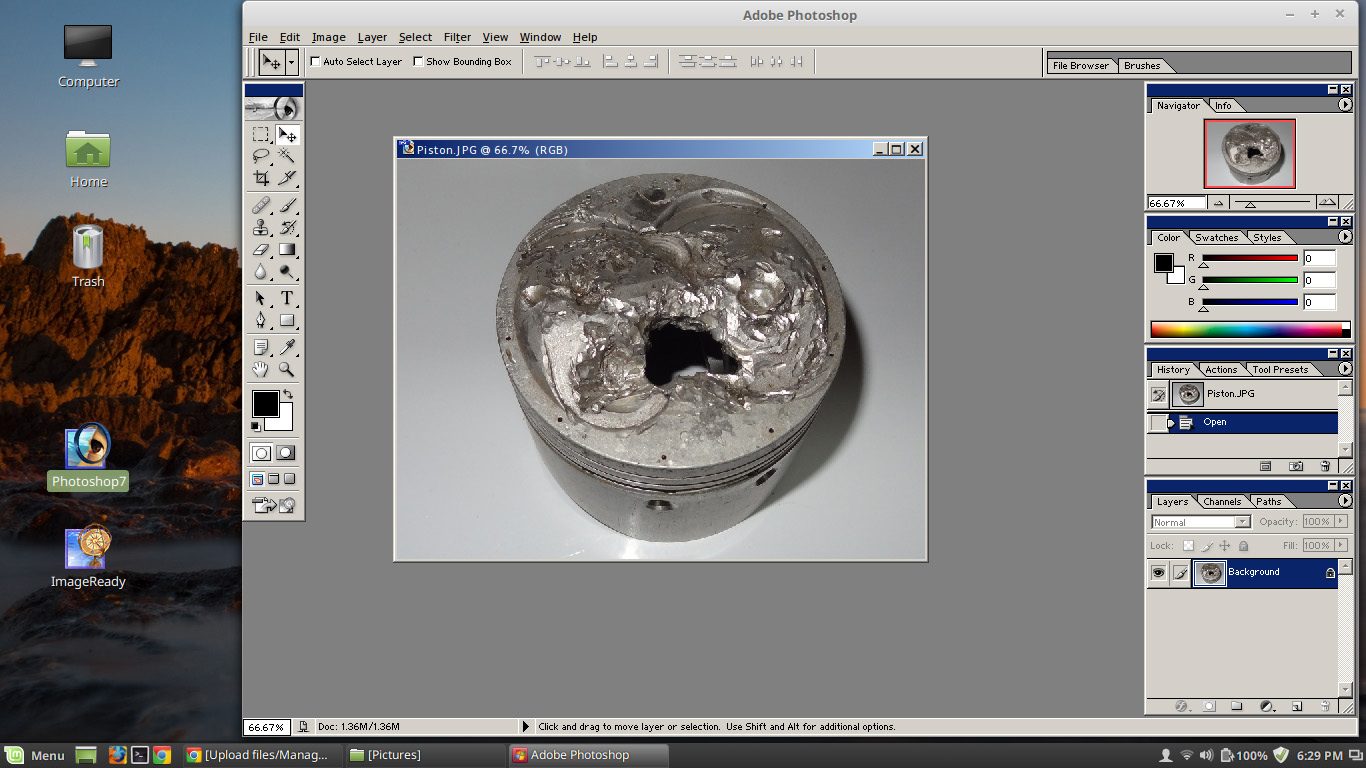Enable Show Bounding Box checkbox
The width and height of the screenshot is (1366, 768).
coord(418,61)
